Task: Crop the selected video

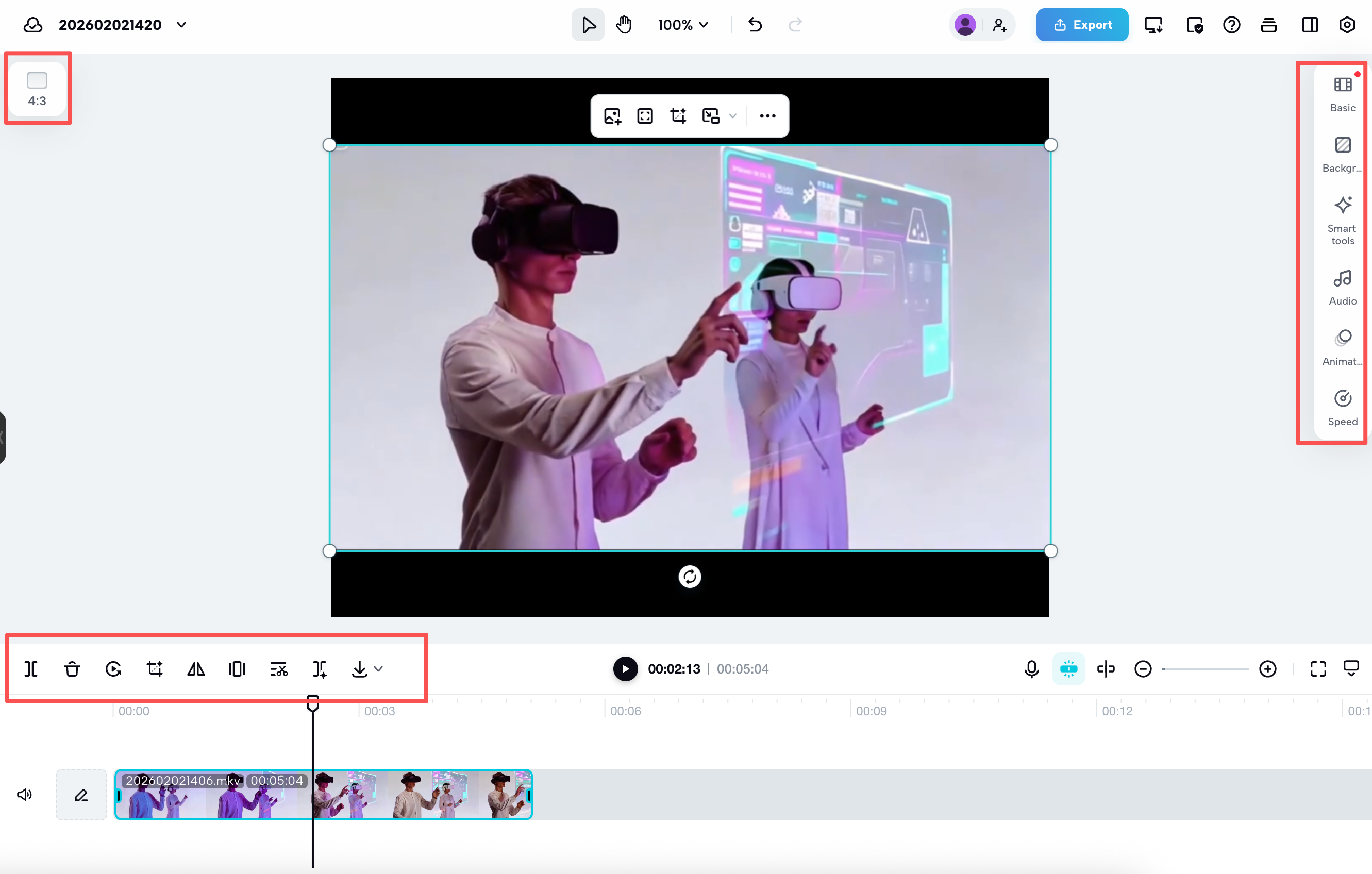Action: 155,669
